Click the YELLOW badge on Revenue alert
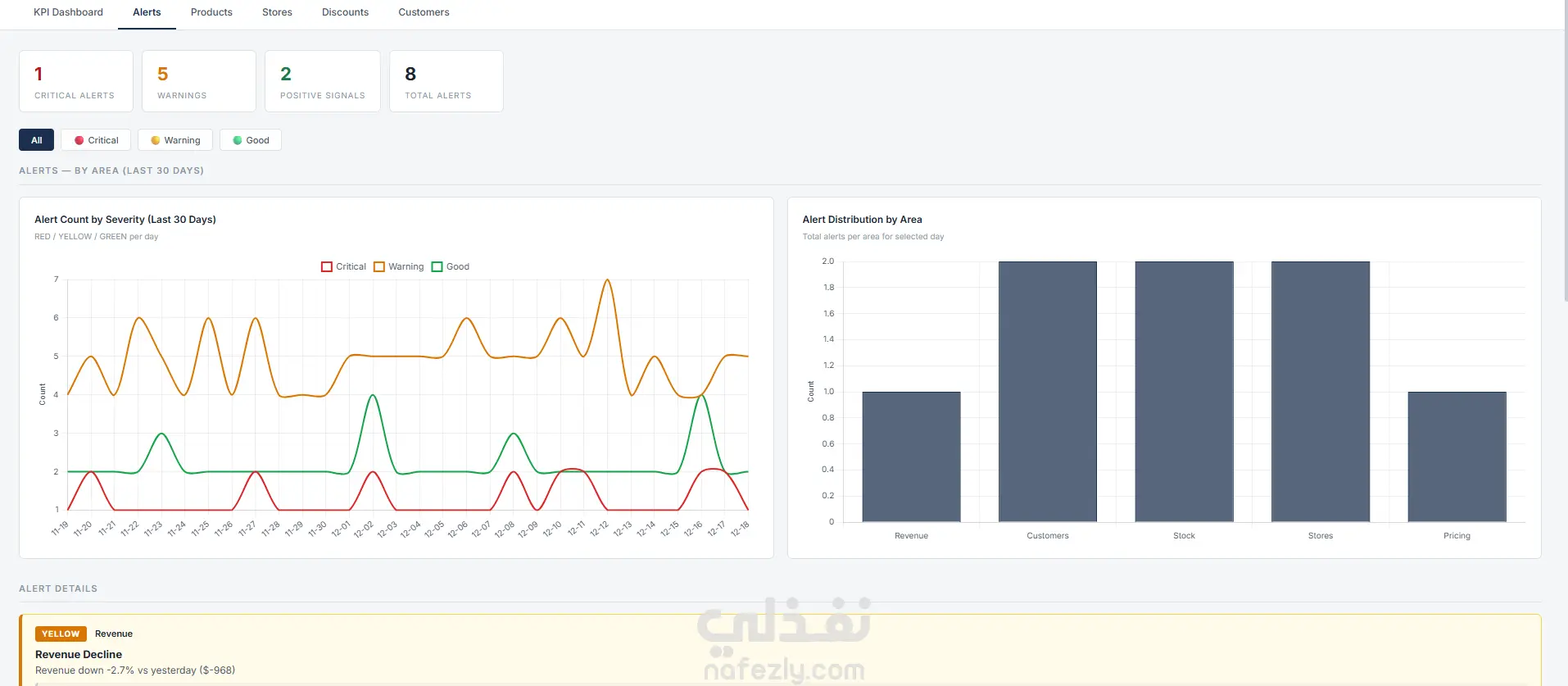Viewport: 1568px width, 686px height. [61, 634]
